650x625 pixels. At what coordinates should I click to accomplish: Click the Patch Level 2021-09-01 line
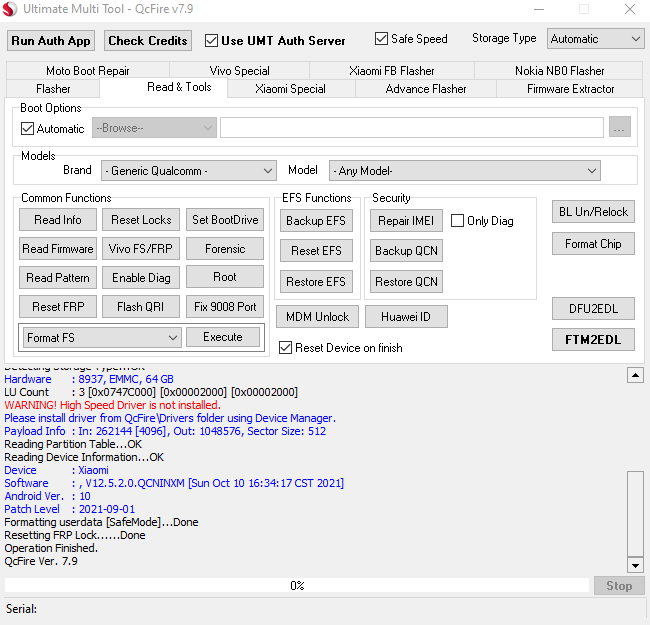point(69,509)
